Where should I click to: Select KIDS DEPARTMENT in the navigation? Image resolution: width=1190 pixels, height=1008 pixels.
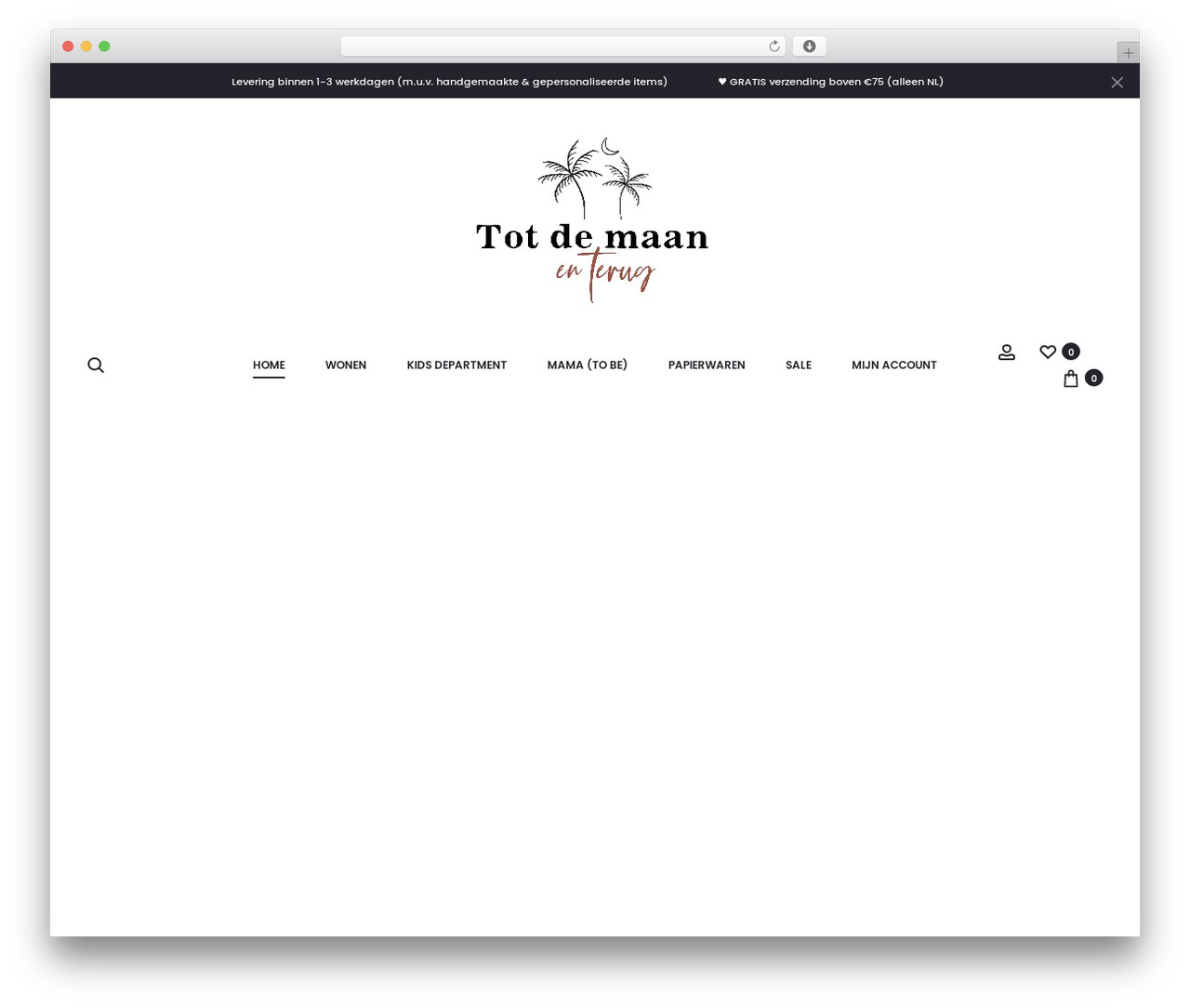point(456,365)
